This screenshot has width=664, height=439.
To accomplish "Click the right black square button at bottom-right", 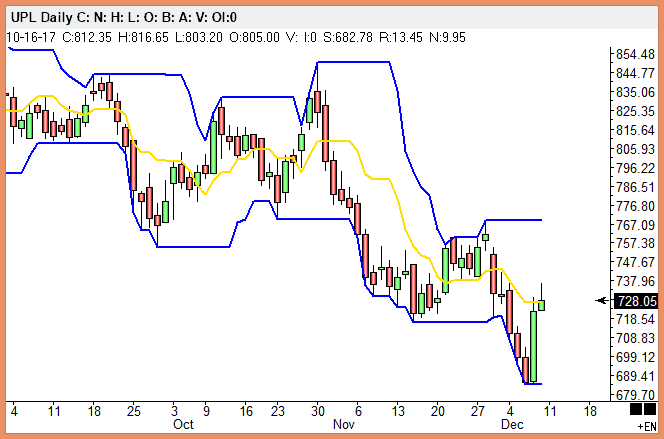I will pyautogui.click(x=648, y=410).
